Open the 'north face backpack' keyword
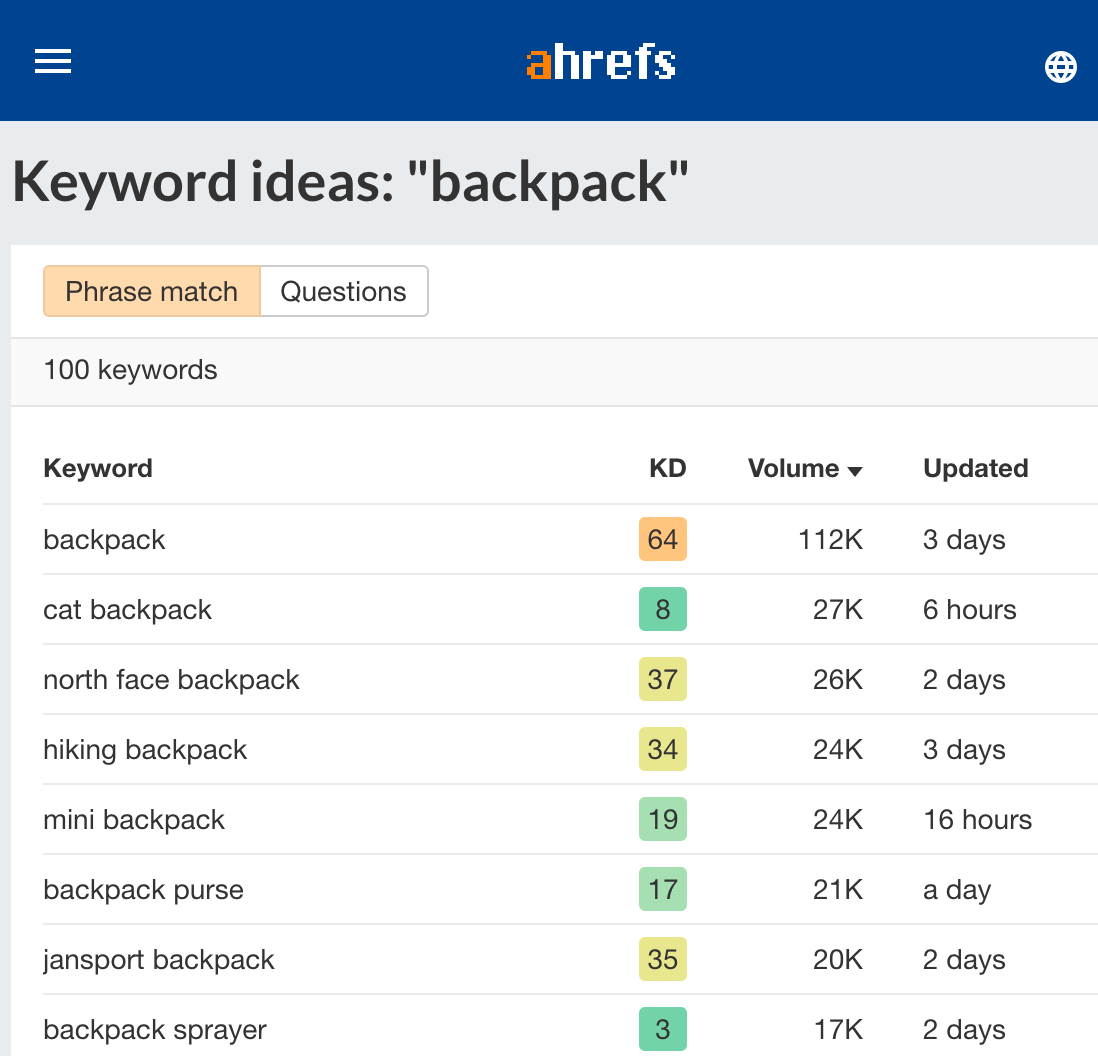This screenshot has height=1056, width=1098. coord(171,680)
